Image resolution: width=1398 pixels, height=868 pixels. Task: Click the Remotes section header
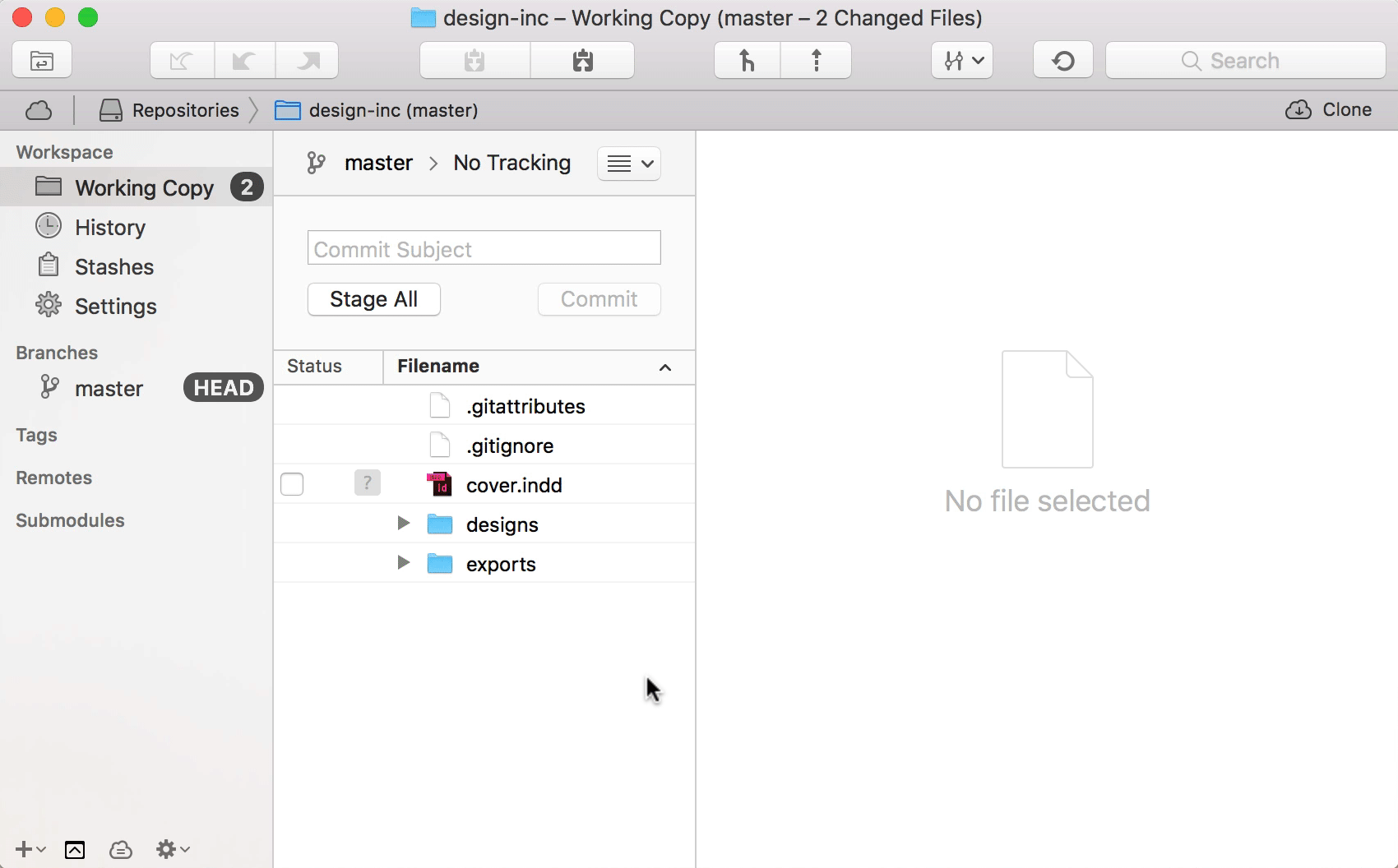coord(54,478)
